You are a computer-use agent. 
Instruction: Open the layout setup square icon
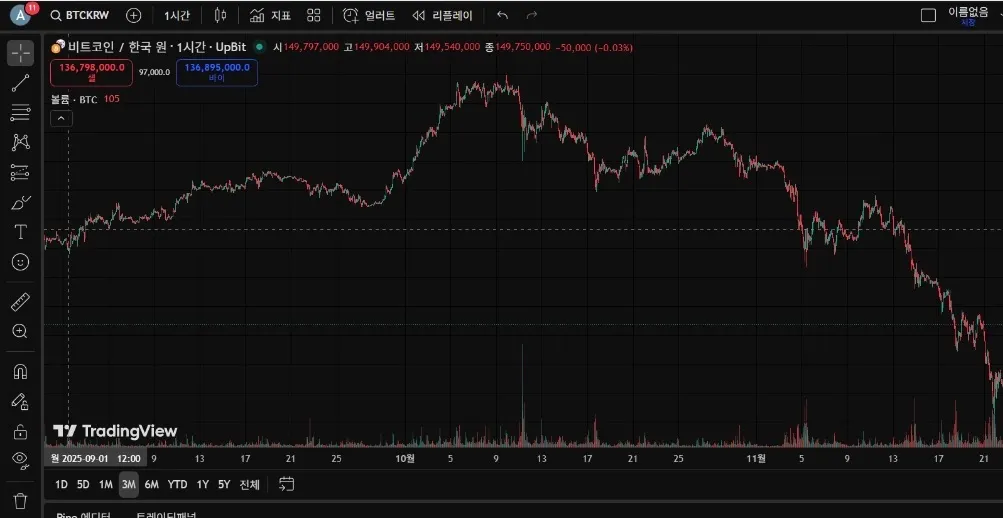coord(928,15)
